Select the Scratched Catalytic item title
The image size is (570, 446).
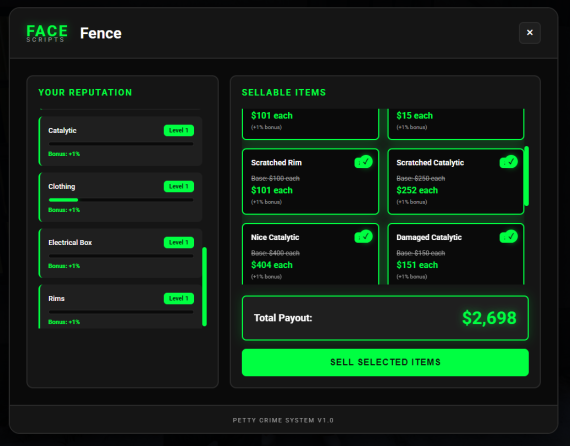430,162
